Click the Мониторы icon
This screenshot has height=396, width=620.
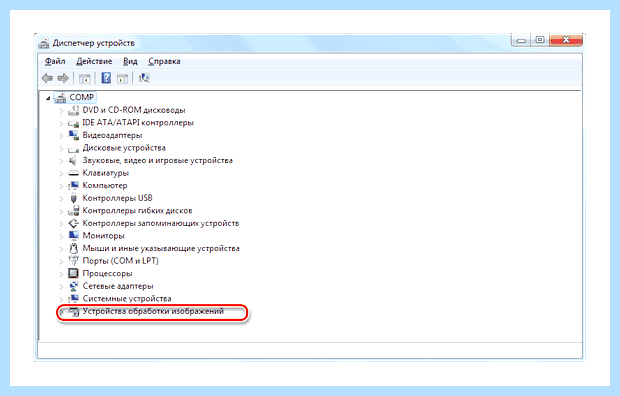pos(74,235)
